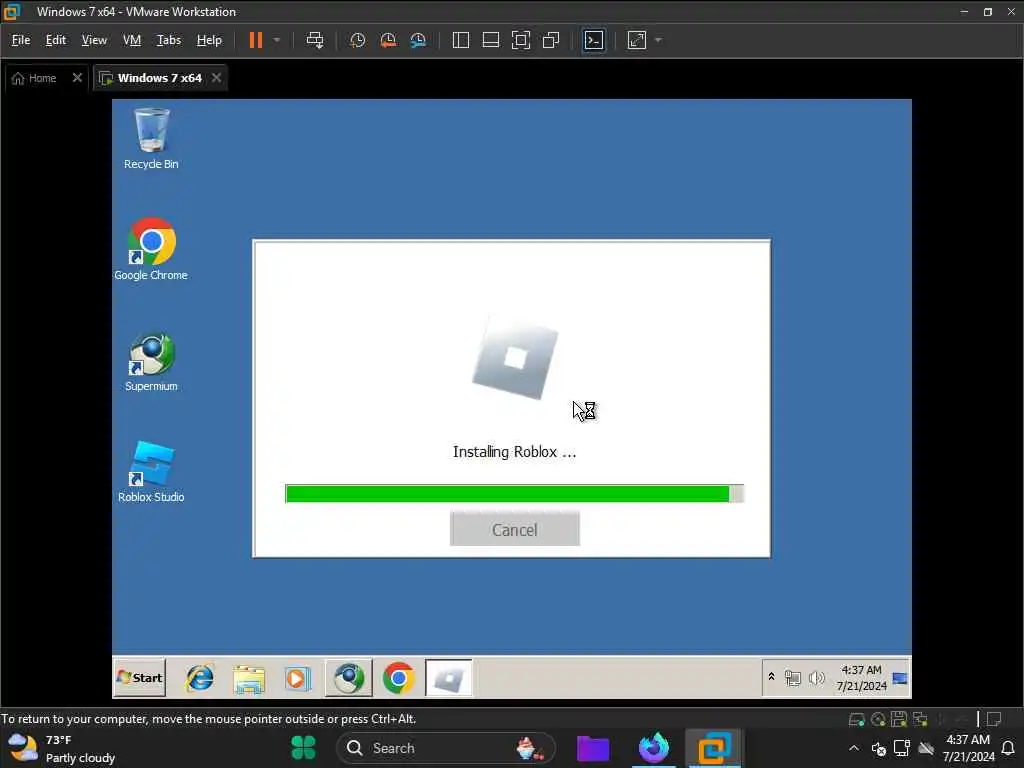This screenshot has height=768, width=1024.
Task: Expand the stretch display dropdown arrow
Action: (658, 40)
